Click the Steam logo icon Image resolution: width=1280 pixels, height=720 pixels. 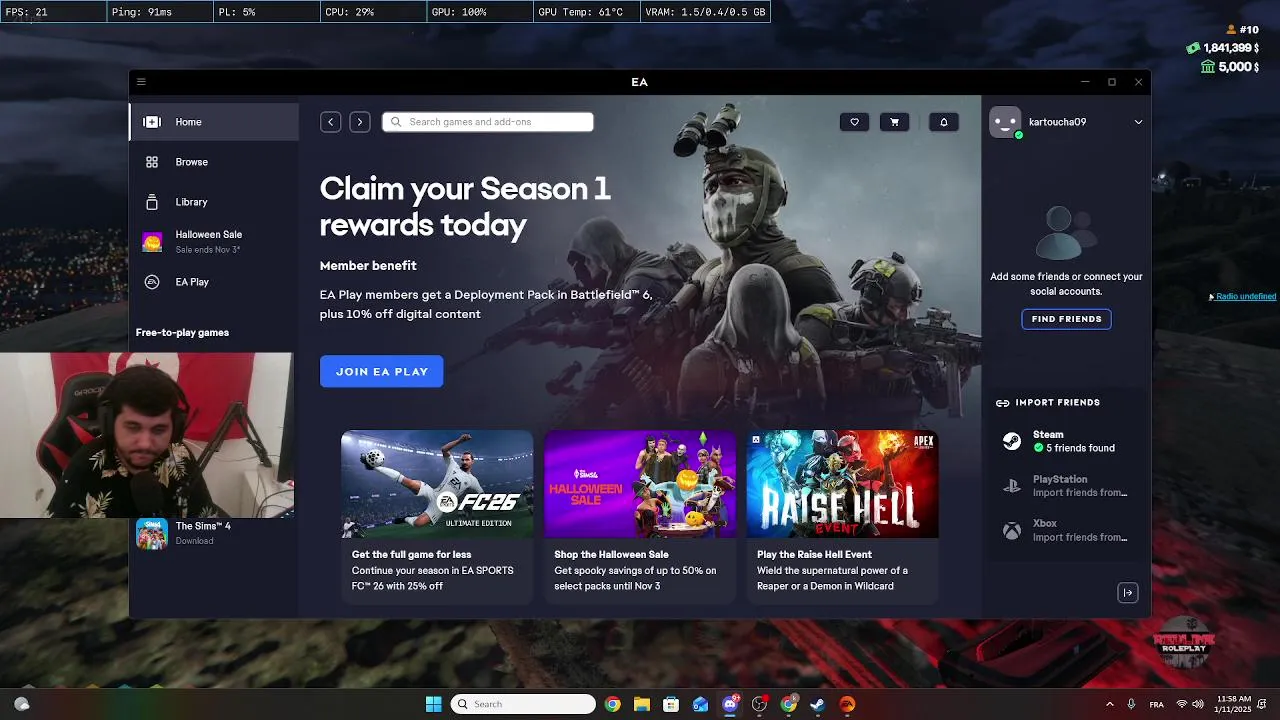coord(1012,441)
